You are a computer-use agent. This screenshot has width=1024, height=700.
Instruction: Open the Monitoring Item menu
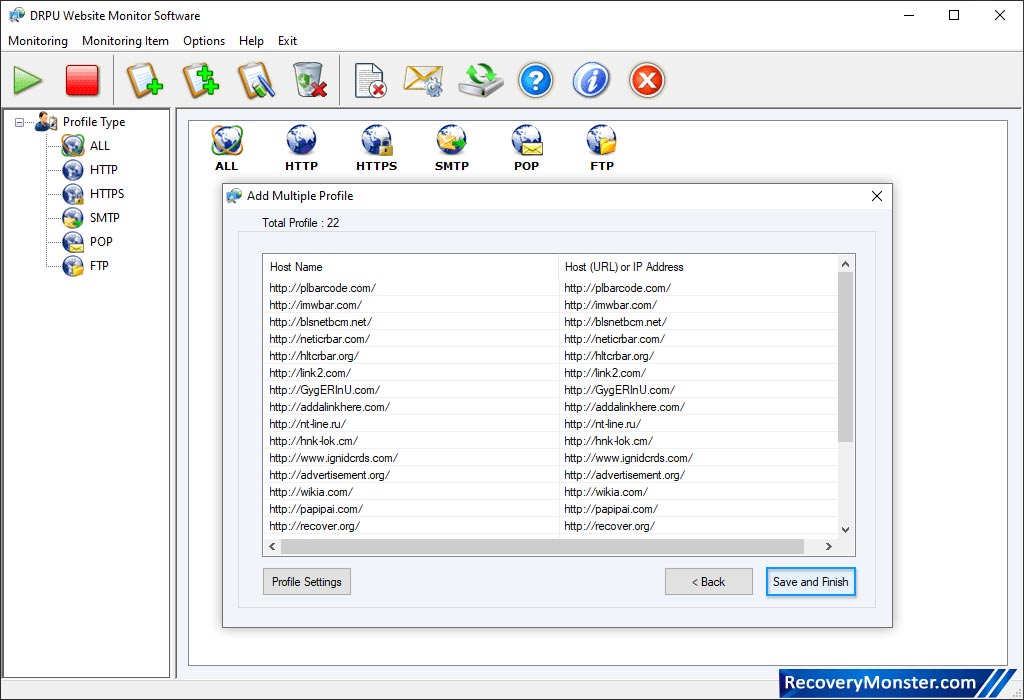pyautogui.click(x=125, y=41)
